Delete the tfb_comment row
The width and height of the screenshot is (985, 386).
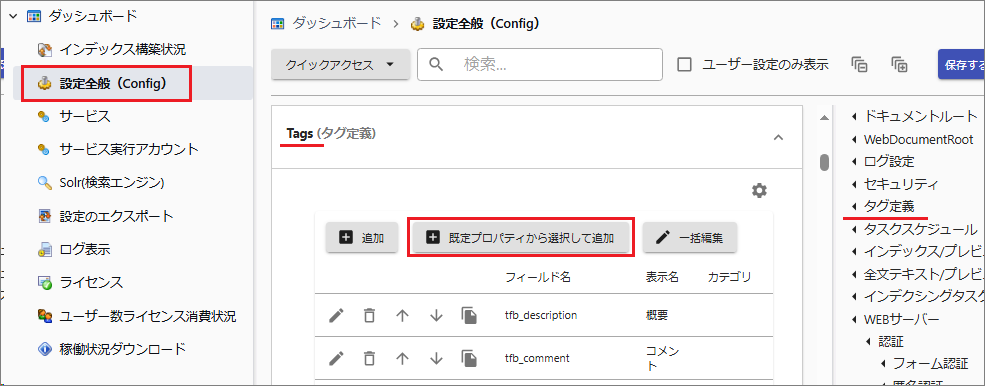coord(369,359)
